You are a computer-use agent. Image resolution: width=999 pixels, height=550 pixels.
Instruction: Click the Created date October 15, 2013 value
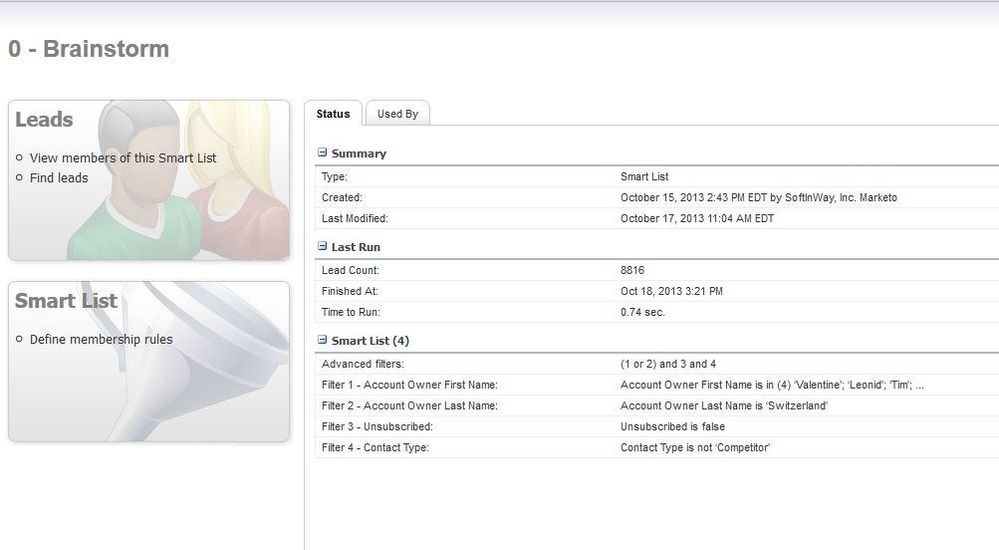[758, 198]
